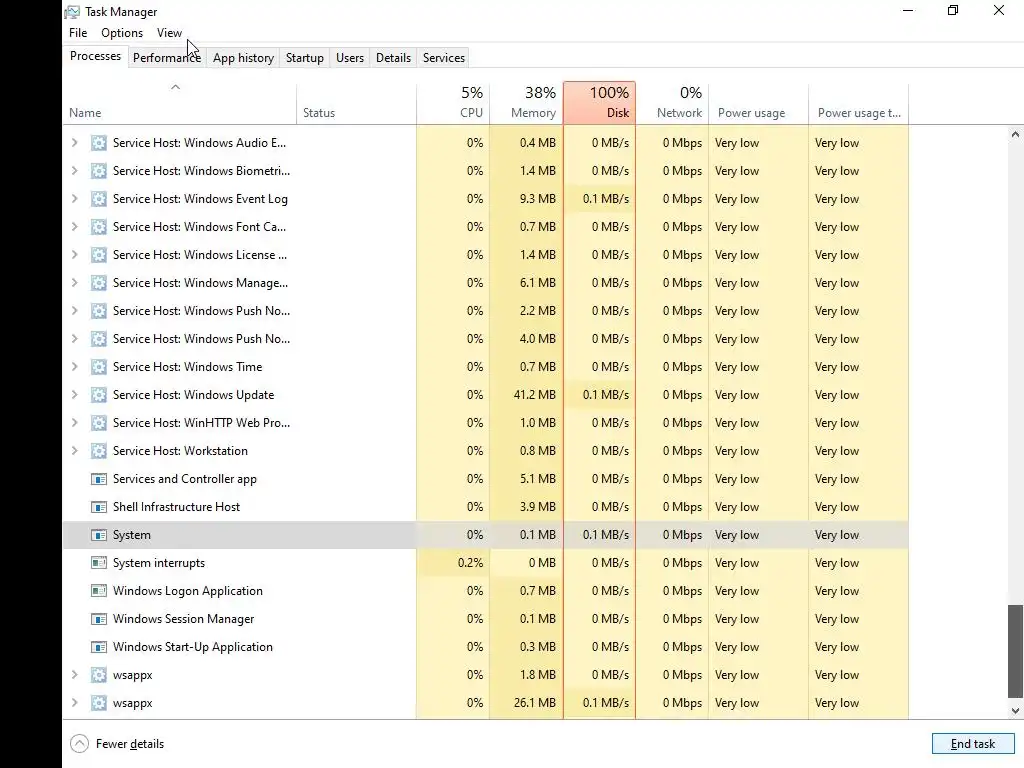Click the scrollbar down arrow
The width and height of the screenshot is (1024, 768).
tap(1015, 711)
